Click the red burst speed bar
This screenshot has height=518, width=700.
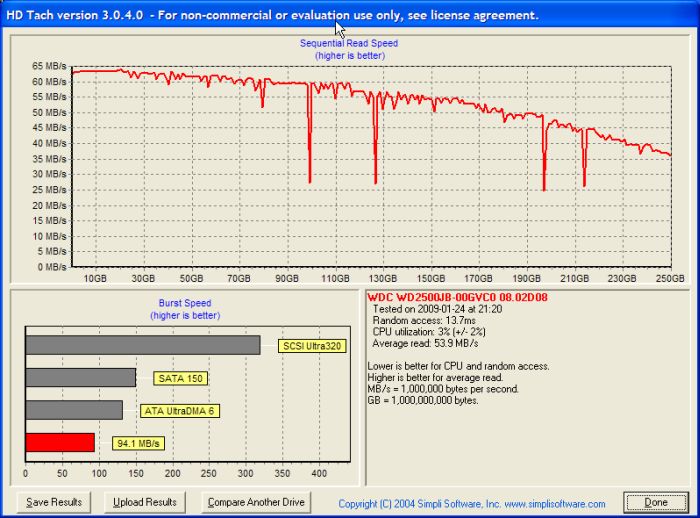[60, 442]
